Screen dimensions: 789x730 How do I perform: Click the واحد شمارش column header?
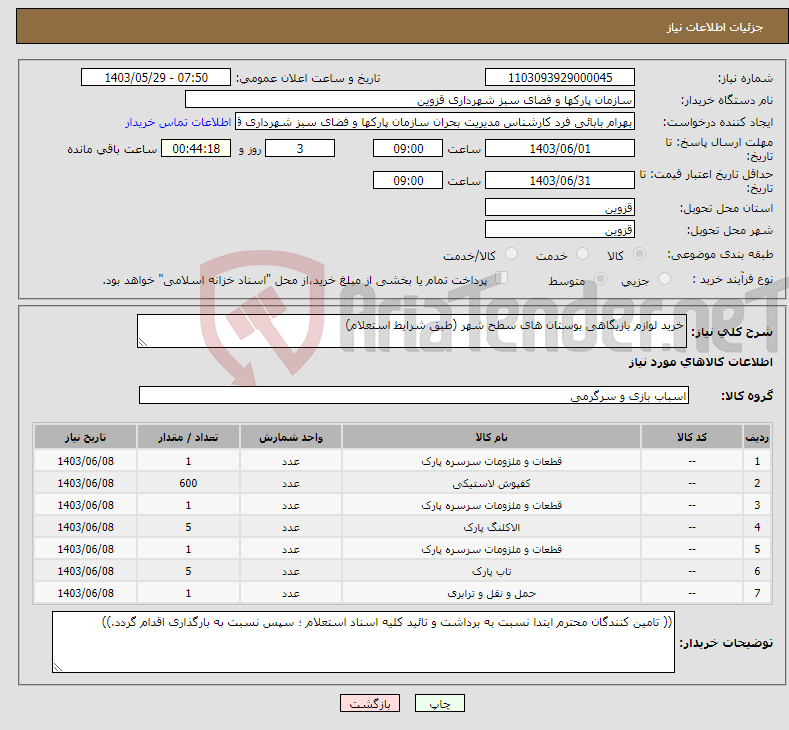[291, 437]
